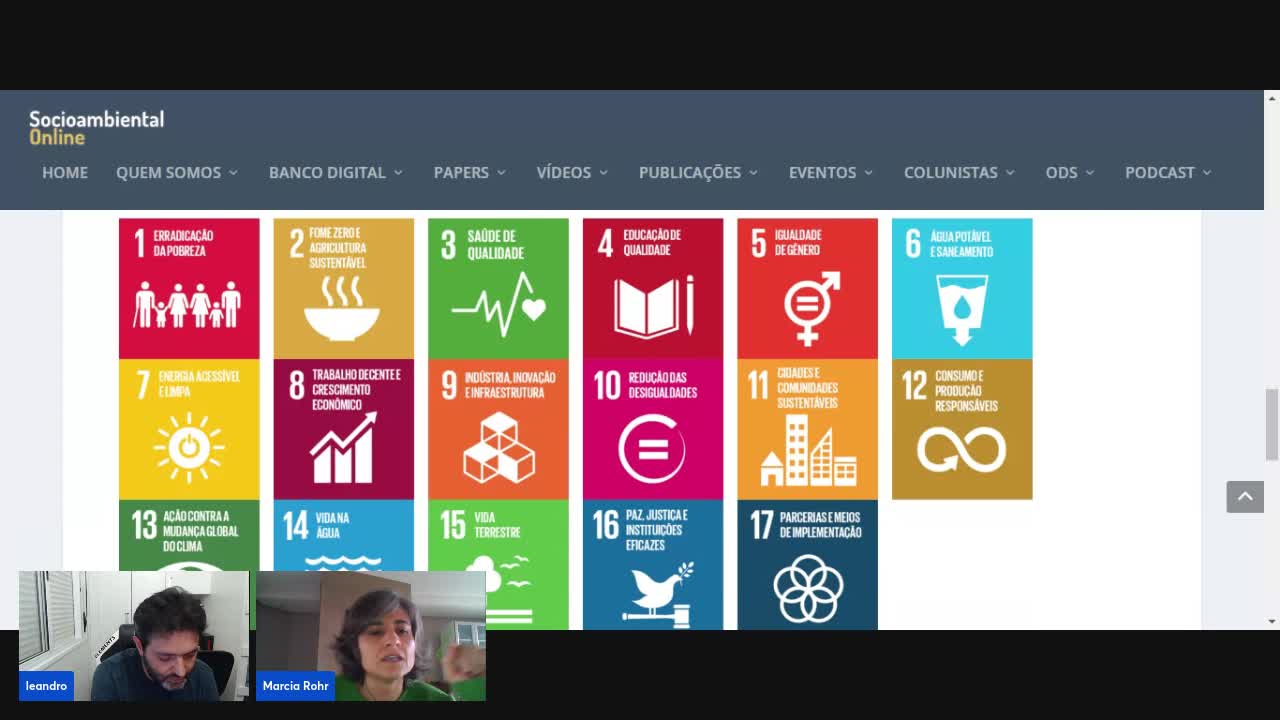Screen dimensions: 1280x720
Task: Click the vertical scrollbar thumb
Action: [x=1272, y=424]
